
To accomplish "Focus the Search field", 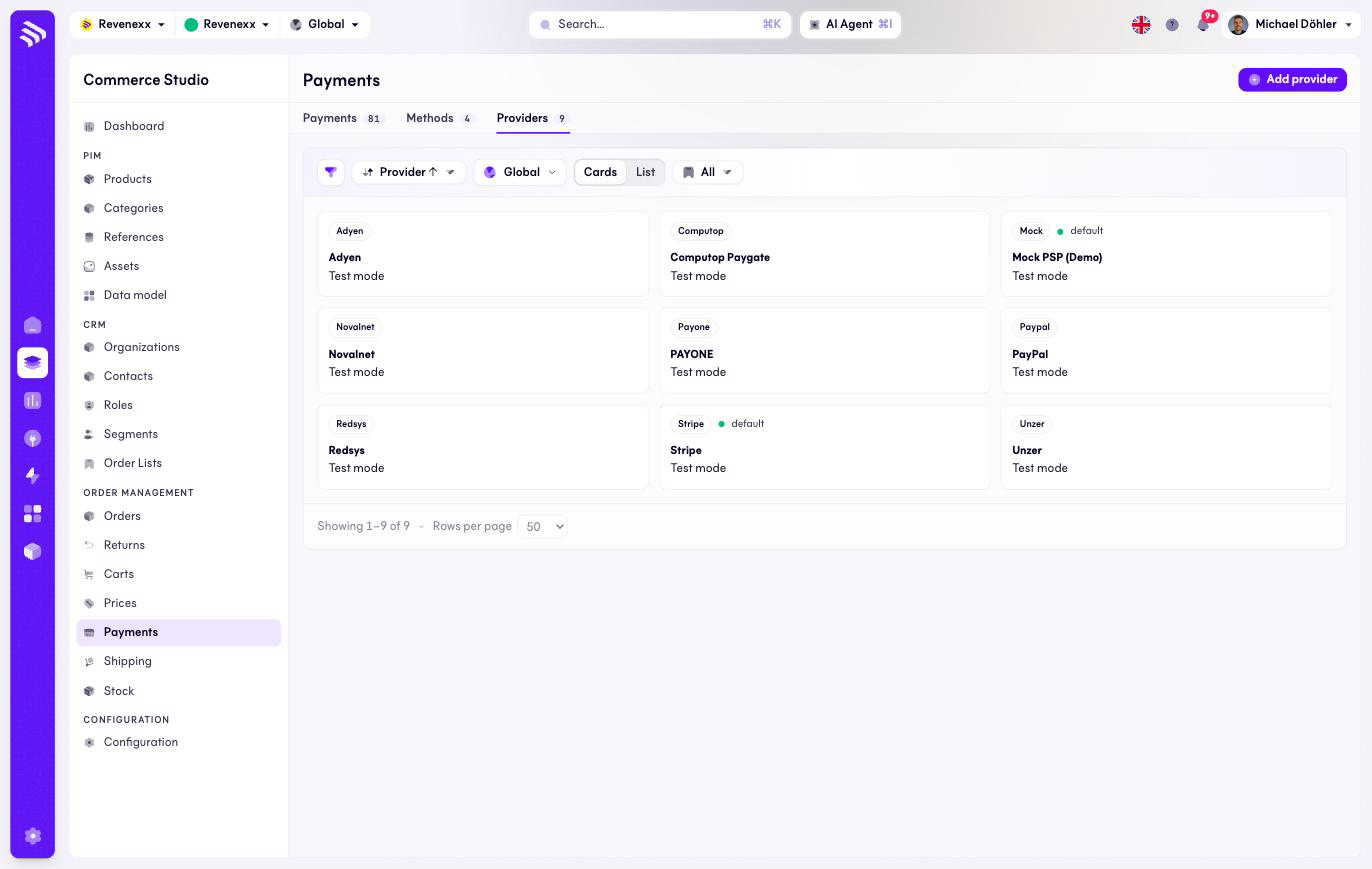I will click(x=660, y=24).
